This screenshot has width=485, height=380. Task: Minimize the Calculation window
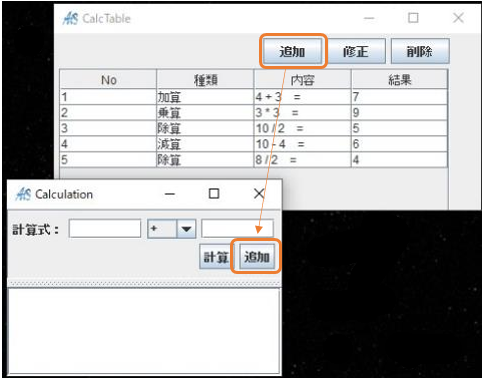tap(170, 194)
